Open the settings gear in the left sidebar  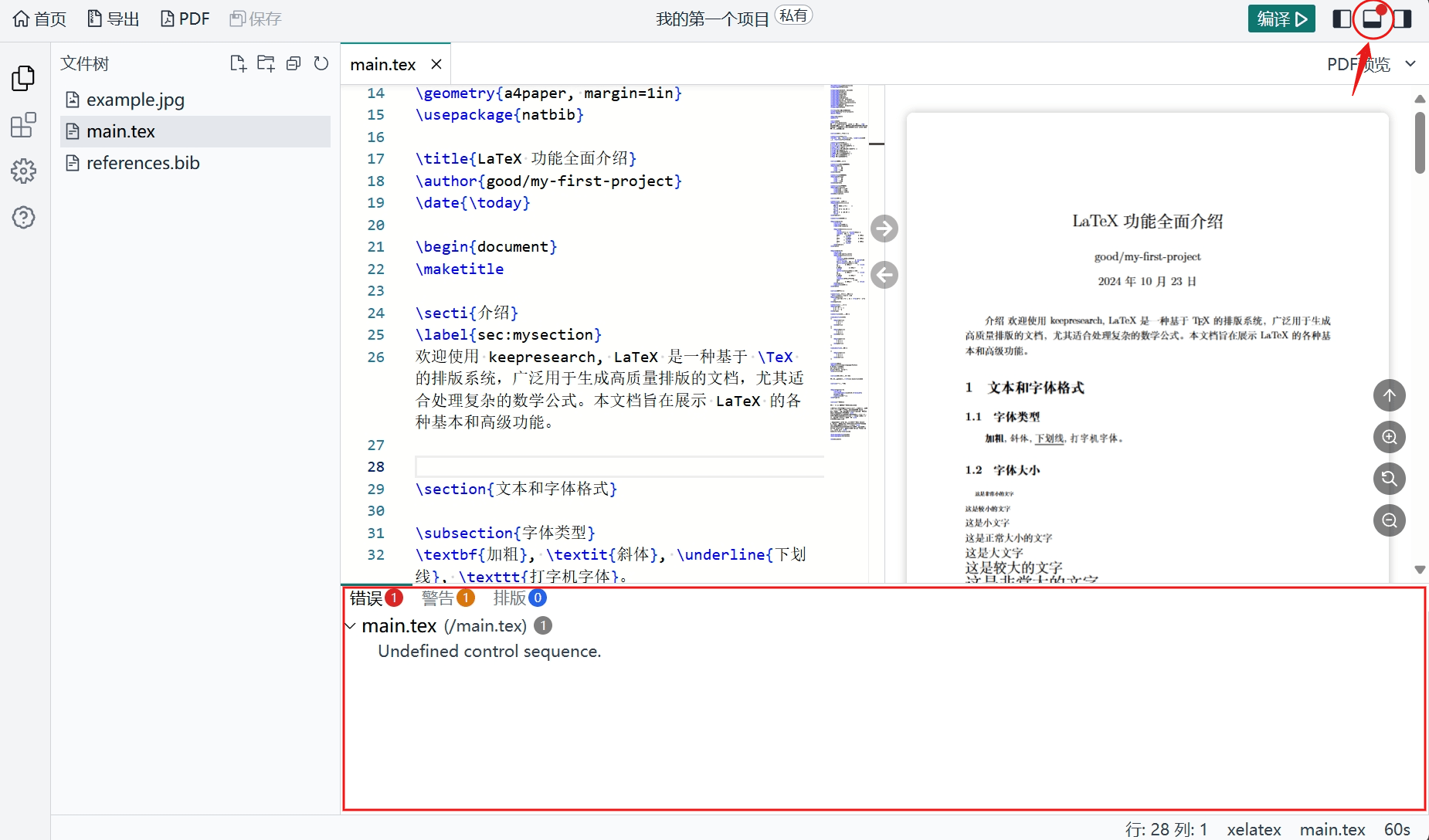23,171
